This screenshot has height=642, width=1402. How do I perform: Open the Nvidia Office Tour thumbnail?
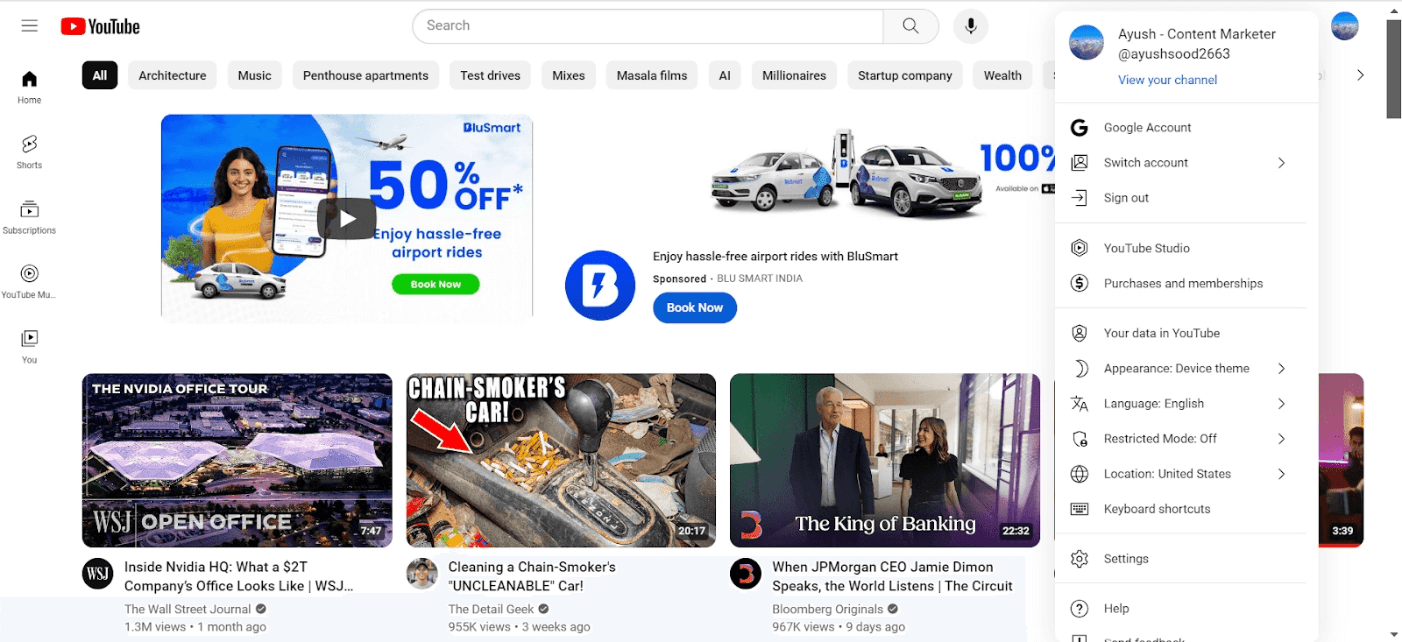pos(237,460)
